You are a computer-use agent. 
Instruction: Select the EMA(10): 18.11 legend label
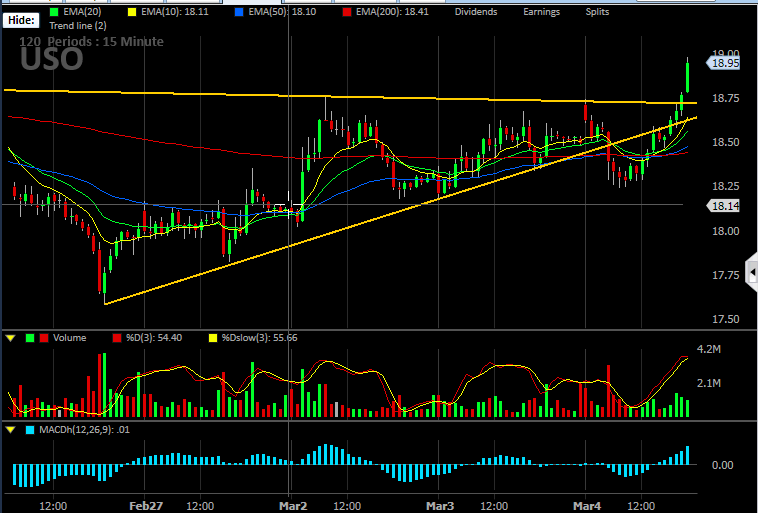coord(175,12)
